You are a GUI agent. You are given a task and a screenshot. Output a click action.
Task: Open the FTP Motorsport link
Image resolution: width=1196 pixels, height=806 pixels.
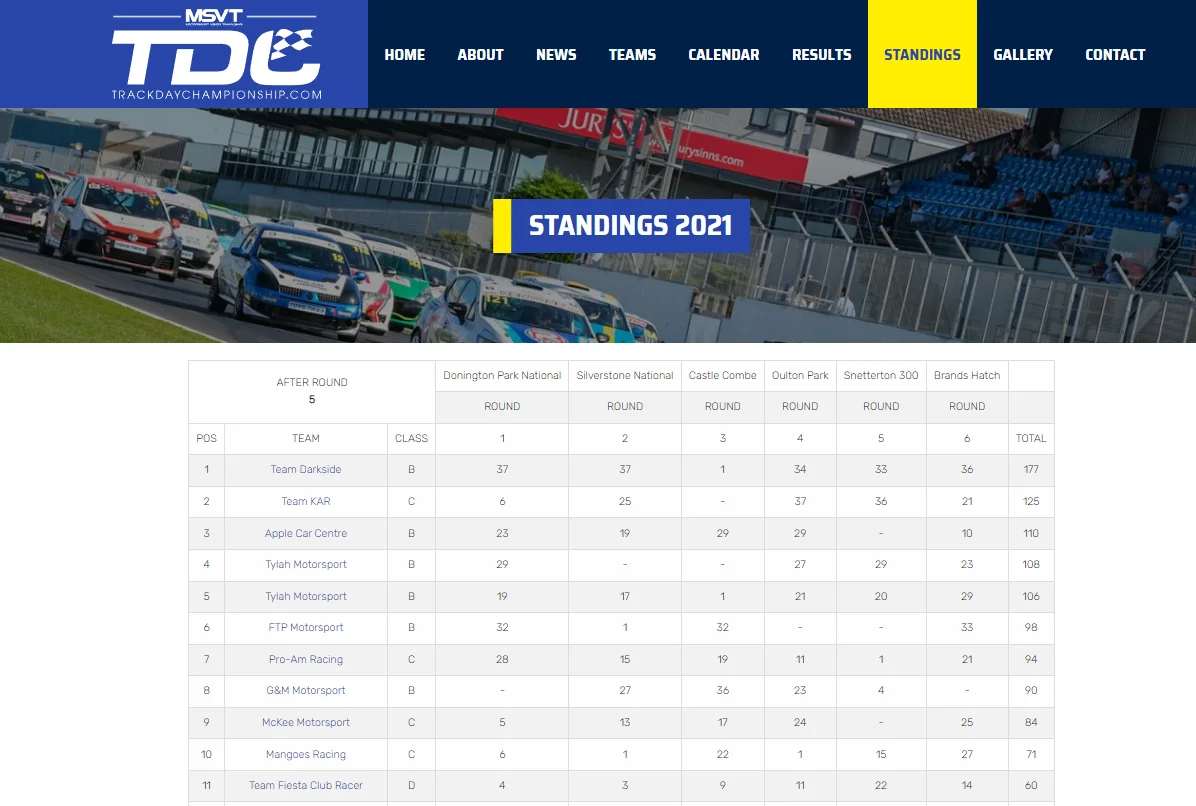click(x=306, y=628)
